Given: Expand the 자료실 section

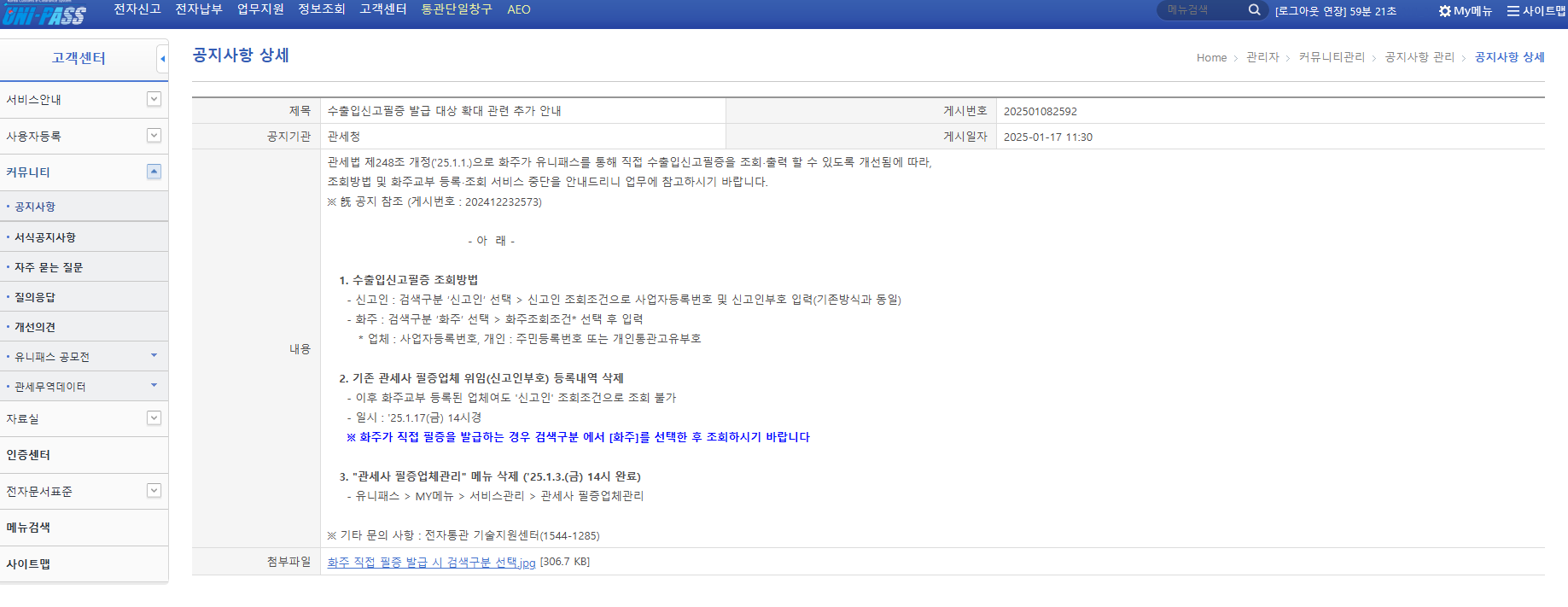Looking at the screenshot, I should point(154,418).
